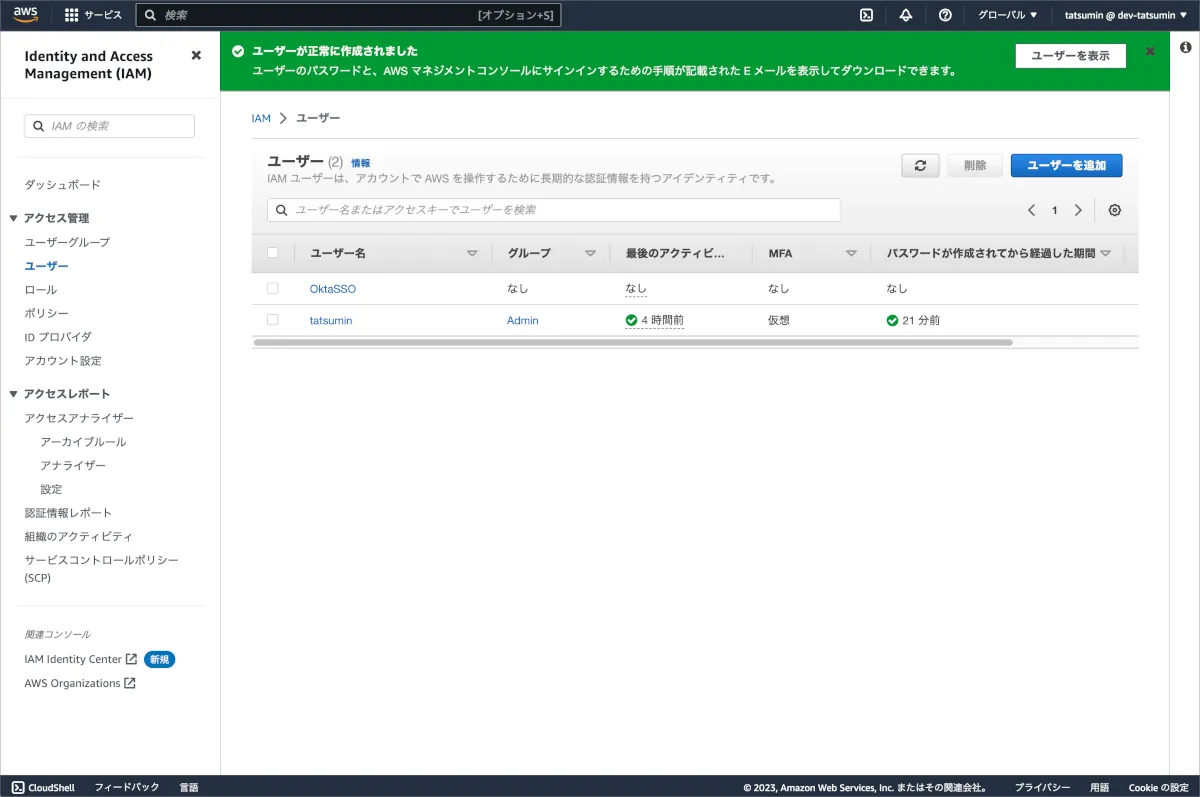
Task: Open the notifications bell icon
Action: click(x=906, y=15)
